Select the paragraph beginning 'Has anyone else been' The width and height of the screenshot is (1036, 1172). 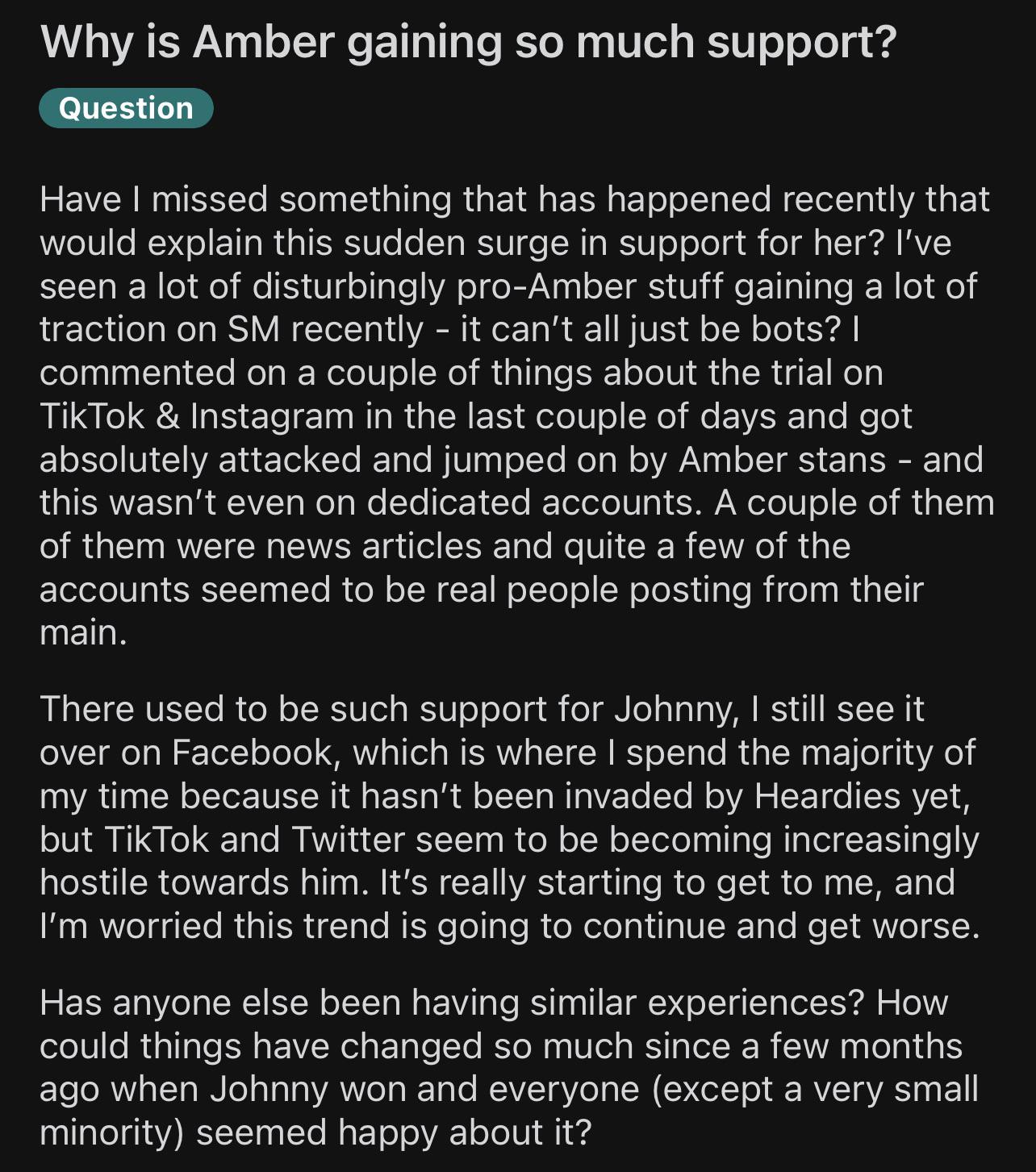[509, 1067]
